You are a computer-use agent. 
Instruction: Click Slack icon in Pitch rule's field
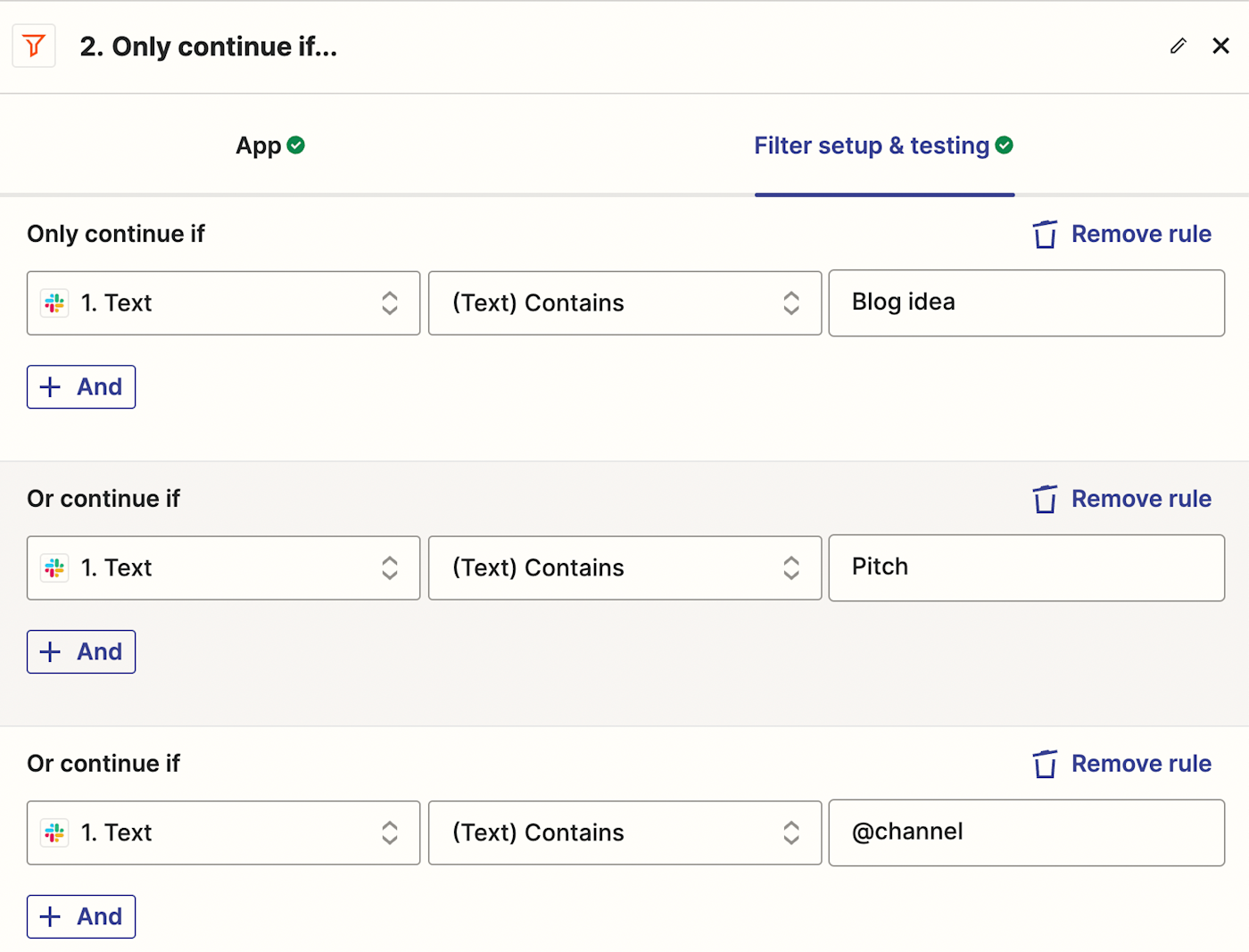click(x=54, y=568)
